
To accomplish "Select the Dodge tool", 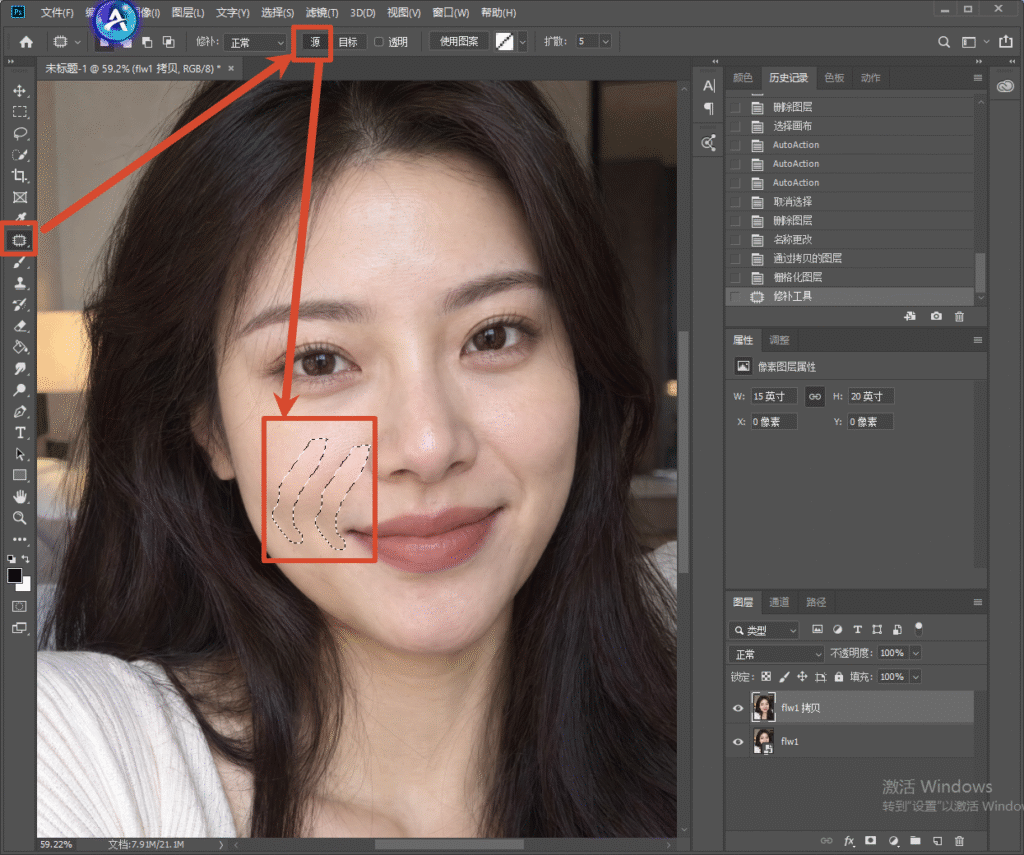I will (20, 390).
